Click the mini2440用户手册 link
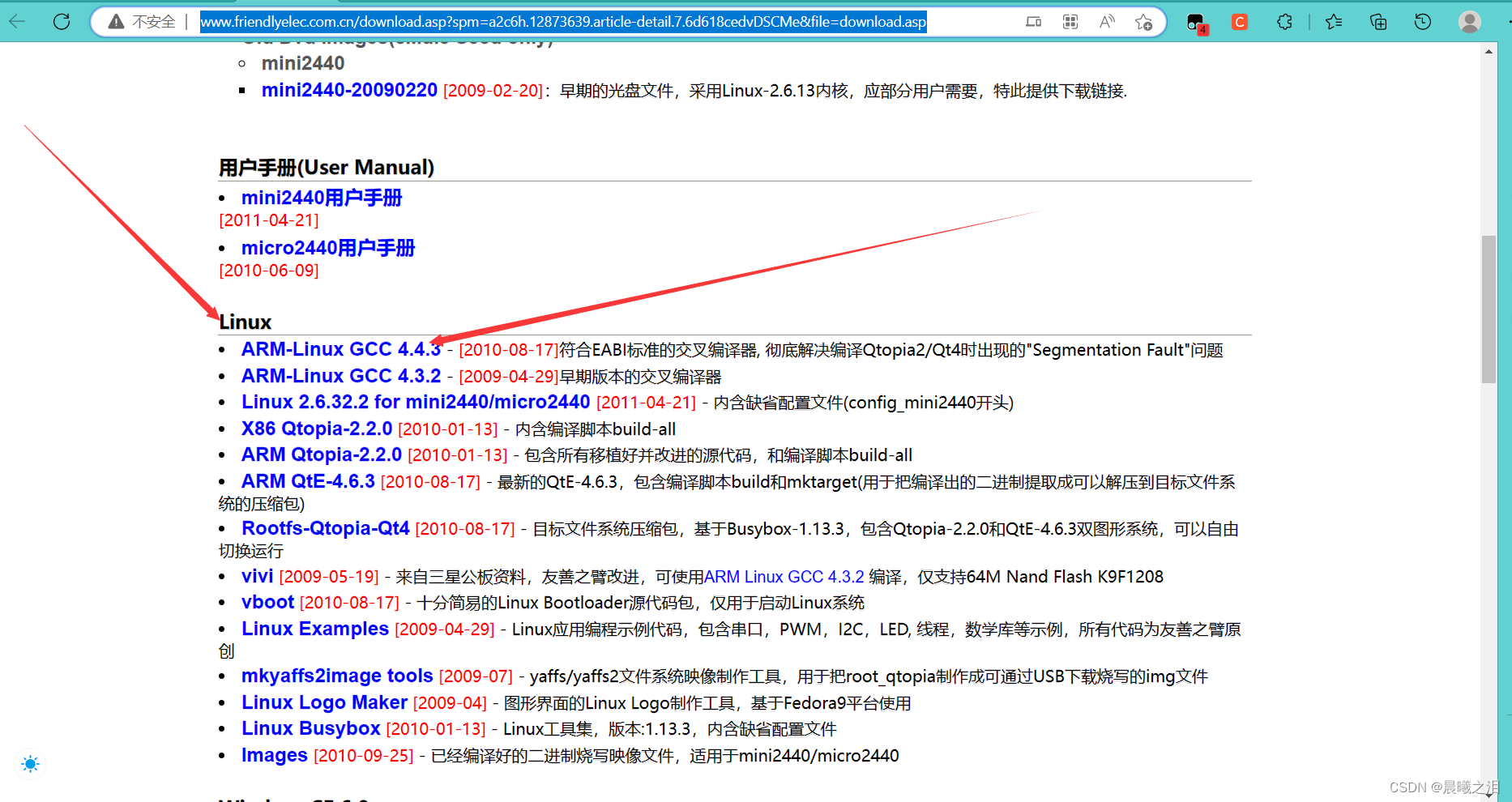 [321, 197]
